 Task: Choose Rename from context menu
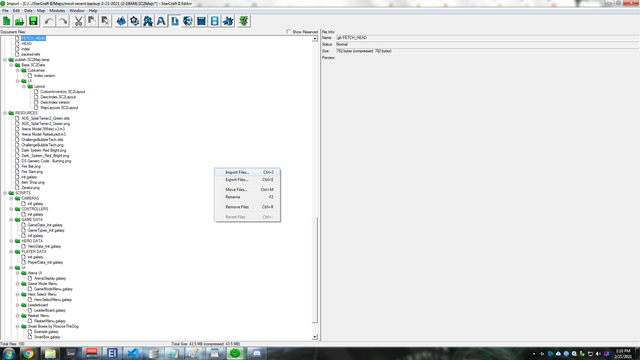(247, 197)
